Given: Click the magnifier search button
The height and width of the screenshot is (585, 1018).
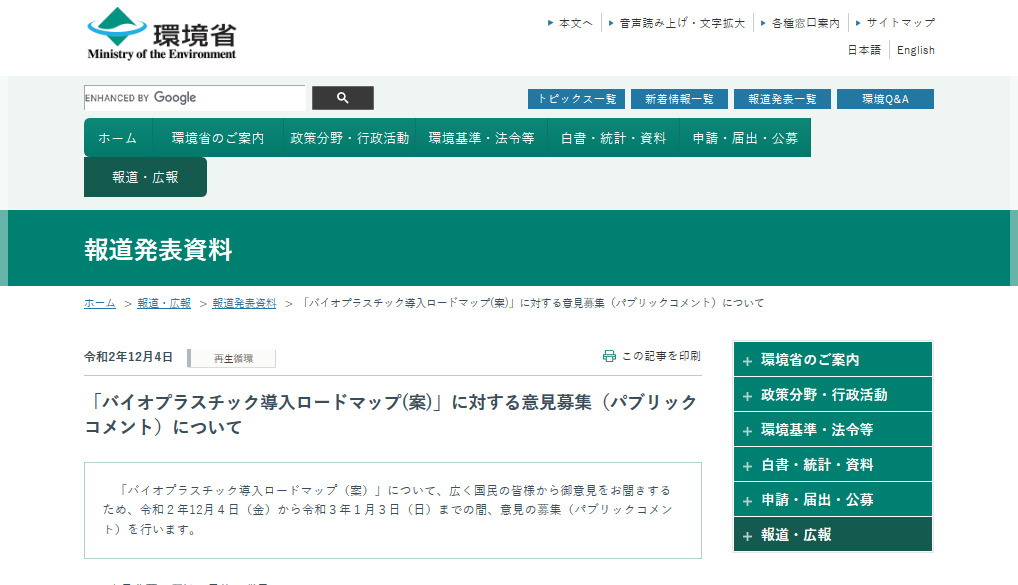Looking at the screenshot, I should [342, 98].
